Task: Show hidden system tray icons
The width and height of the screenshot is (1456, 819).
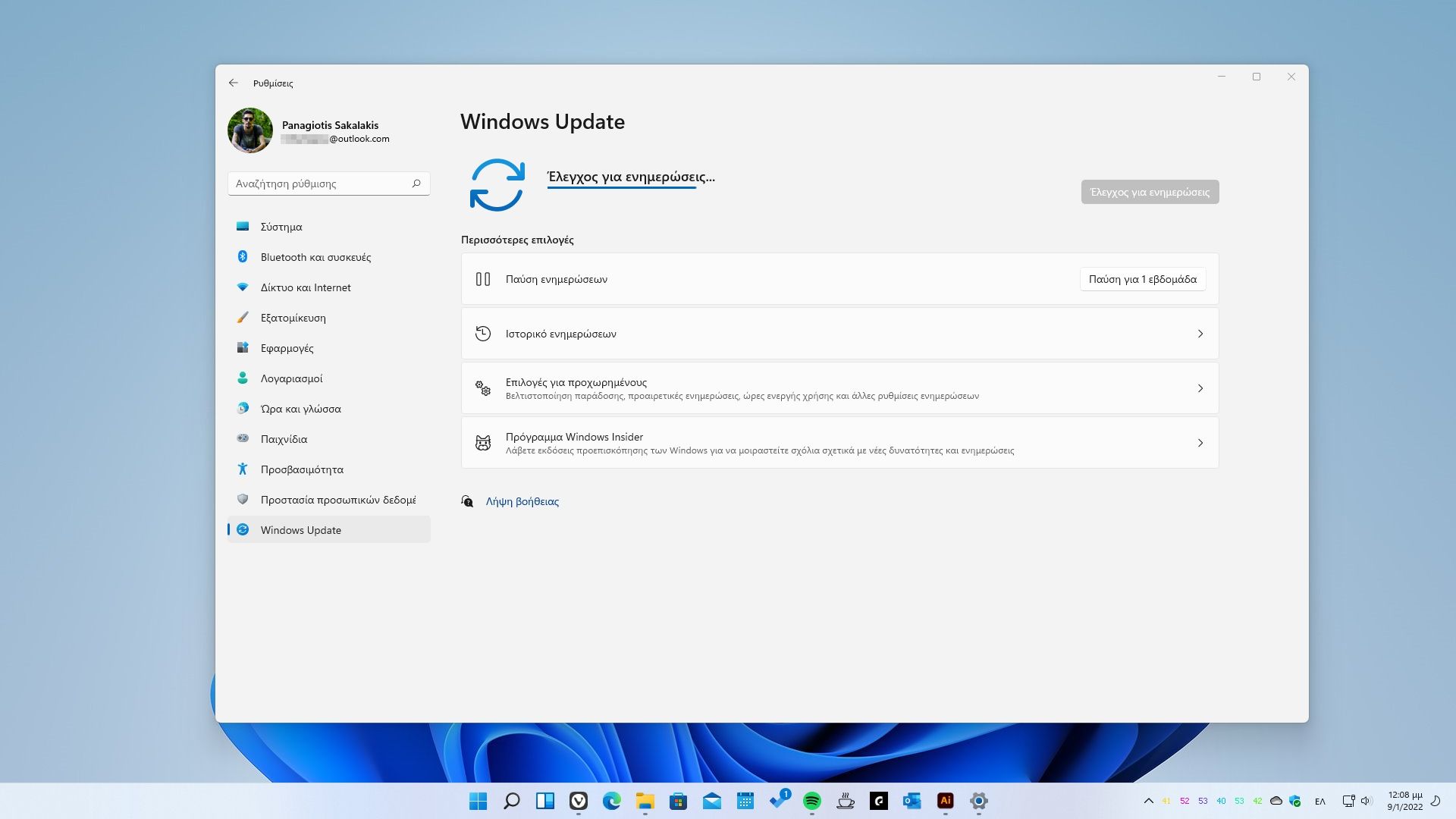Action: coord(1148,801)
